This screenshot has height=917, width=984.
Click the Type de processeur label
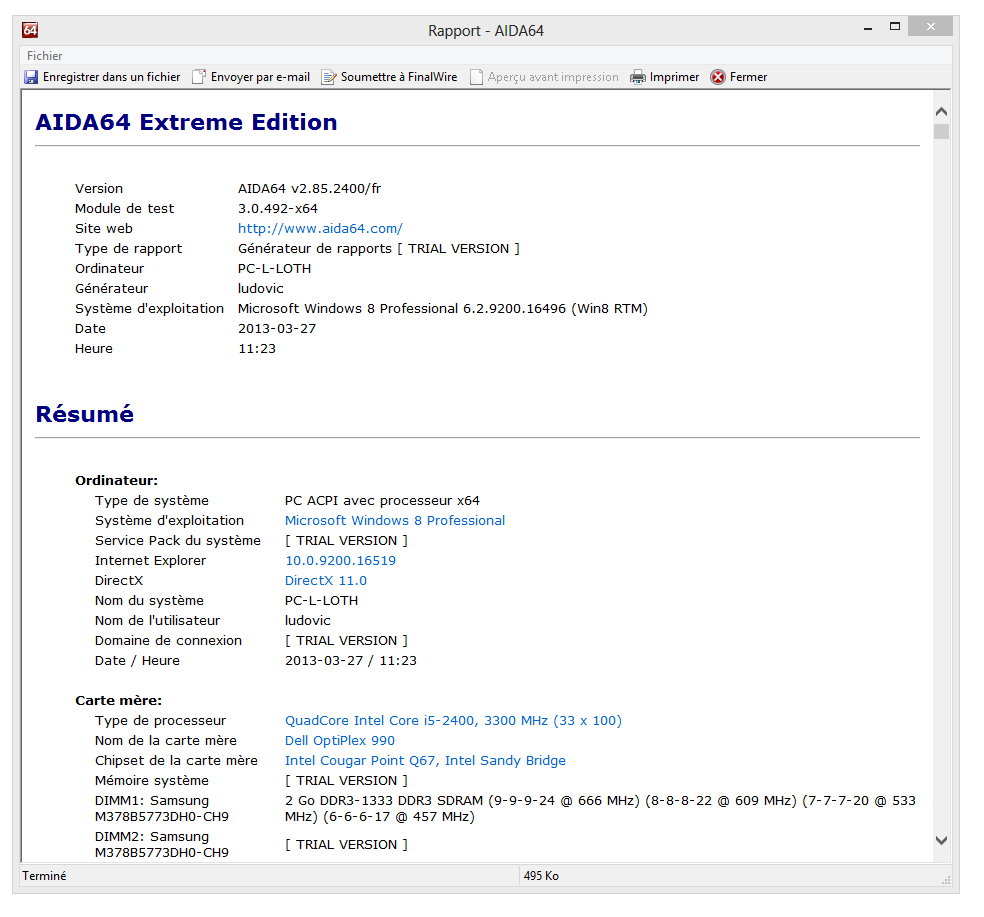pos(160,721)
